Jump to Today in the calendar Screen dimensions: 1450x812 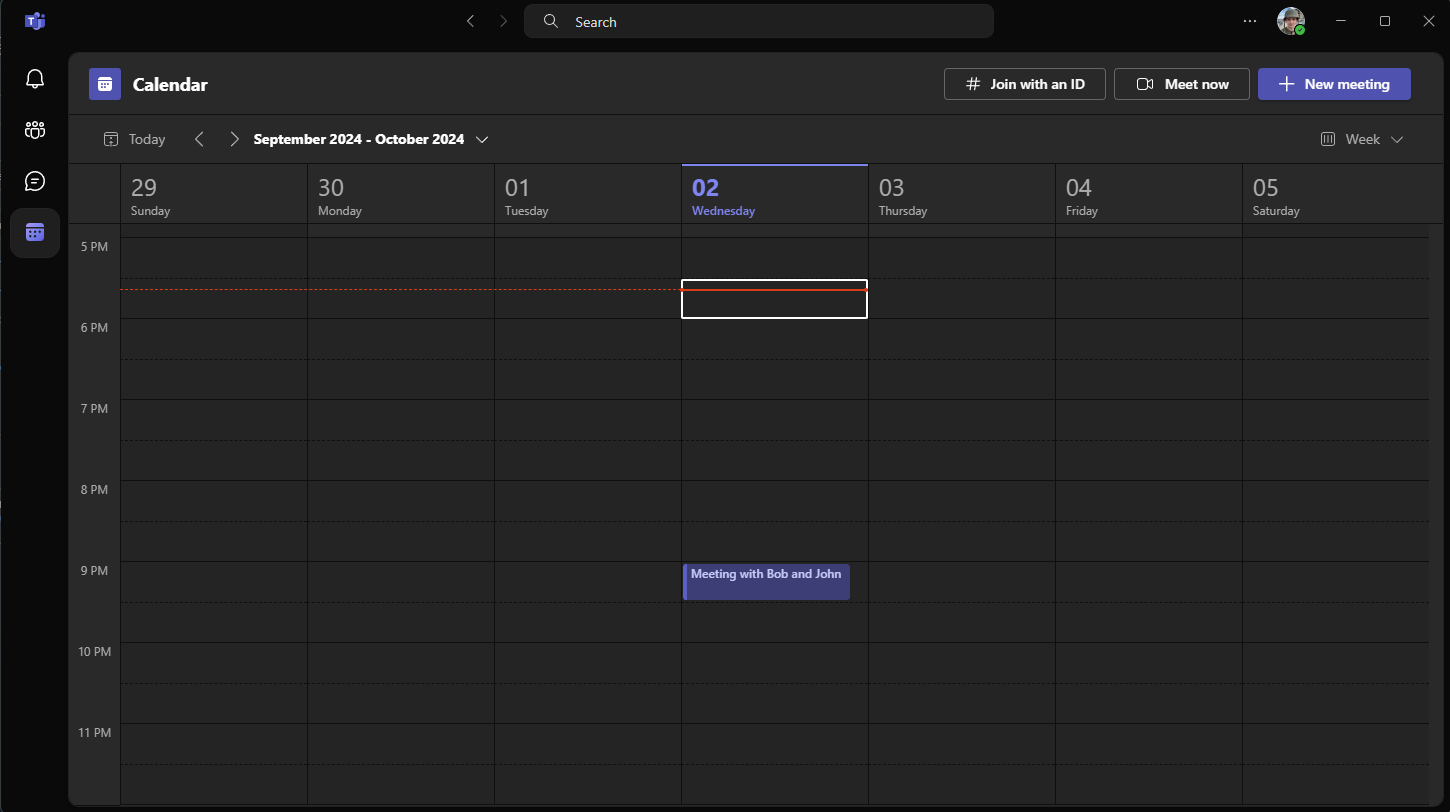tap(135, 140)
